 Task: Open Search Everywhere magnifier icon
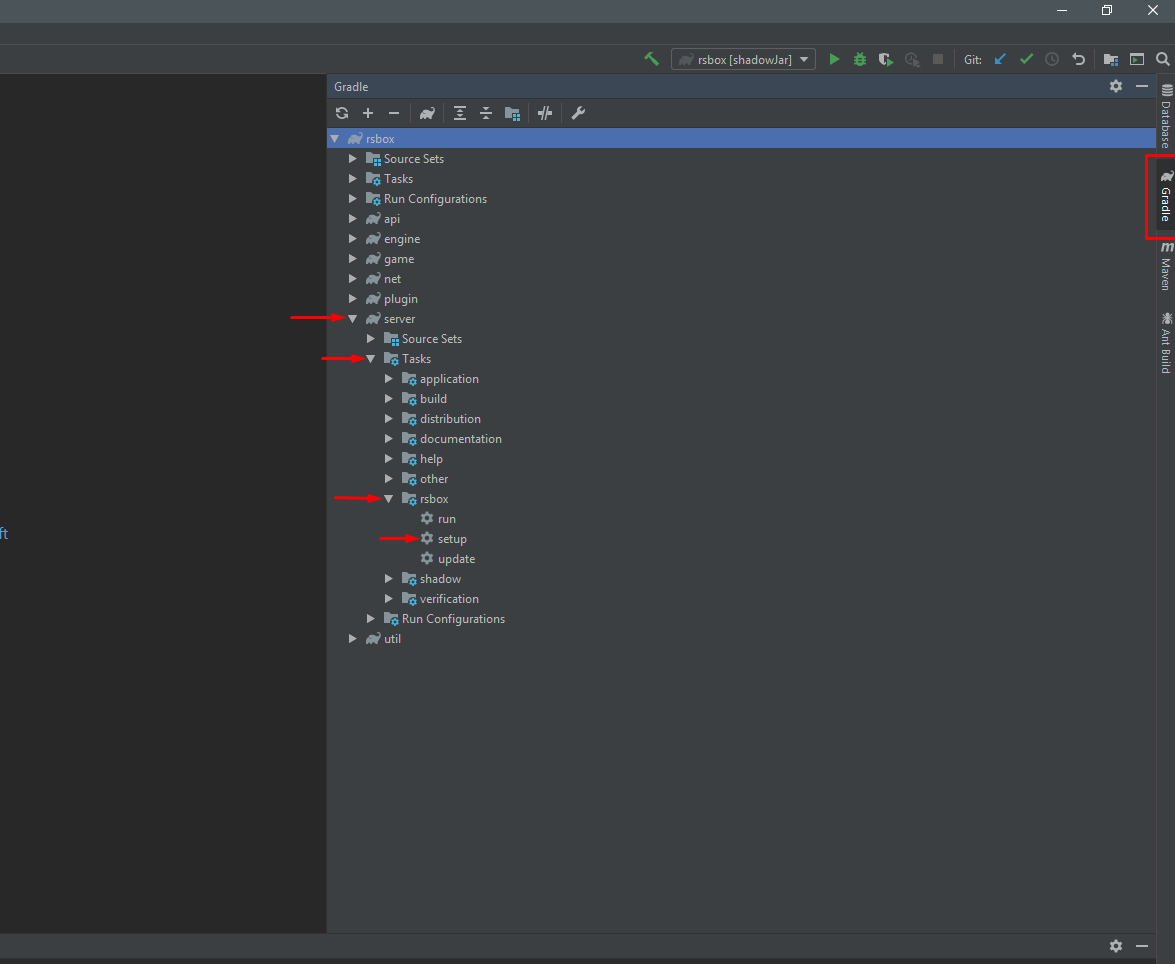pyautogui.click(x=1162, y=59)
